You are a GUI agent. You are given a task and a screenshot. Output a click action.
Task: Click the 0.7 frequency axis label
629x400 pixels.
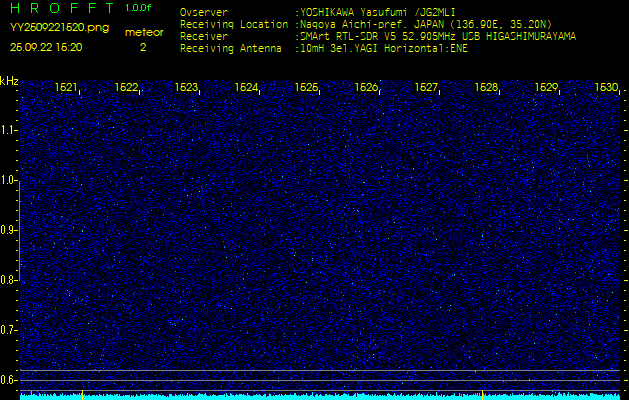(x=9, y=330)
